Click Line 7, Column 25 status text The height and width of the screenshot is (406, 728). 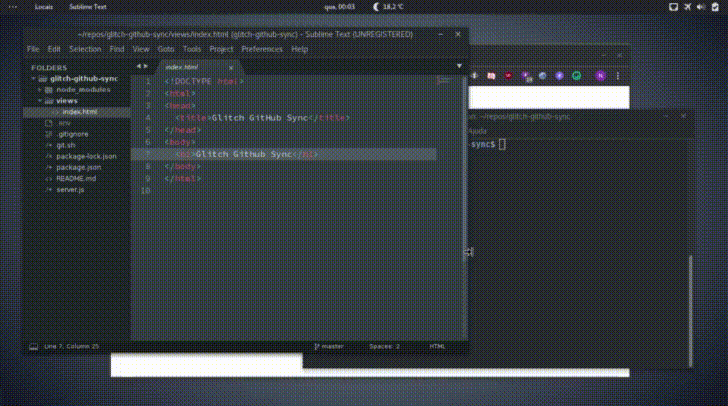(71, 347)
